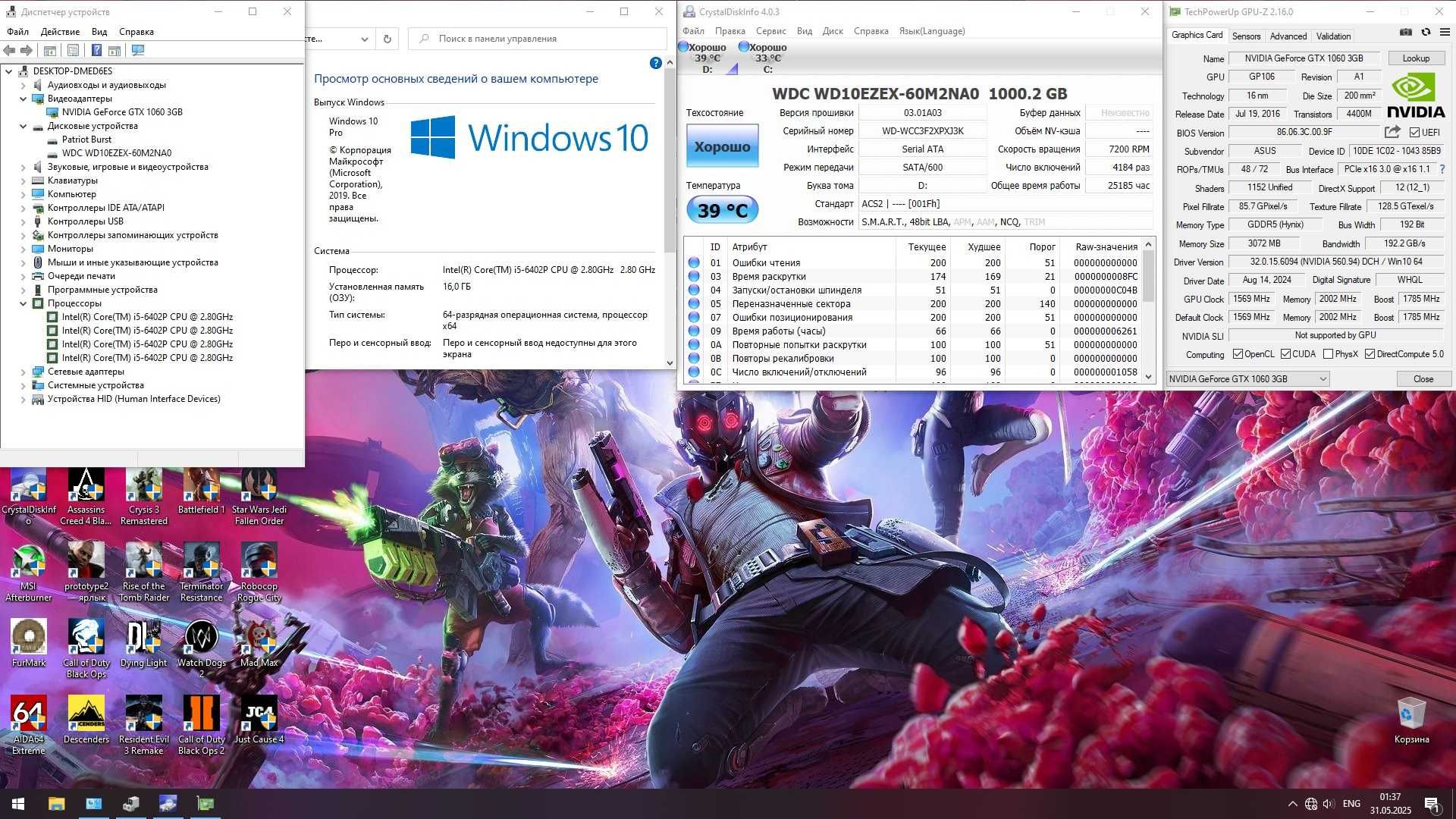Screen dimensions: 1456x819
Task: Click the volume icon in system tray
Action: tap(1328, 804)
